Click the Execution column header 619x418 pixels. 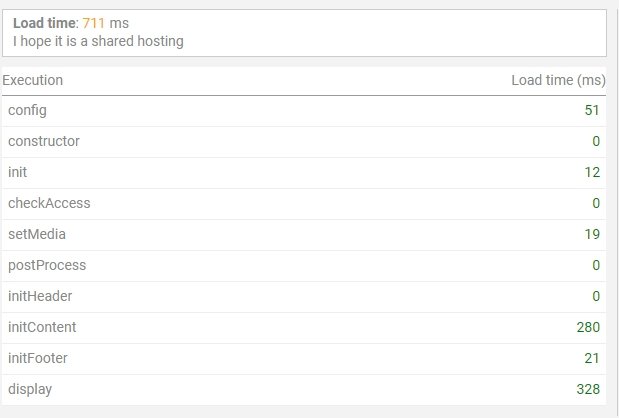point(33,80)
